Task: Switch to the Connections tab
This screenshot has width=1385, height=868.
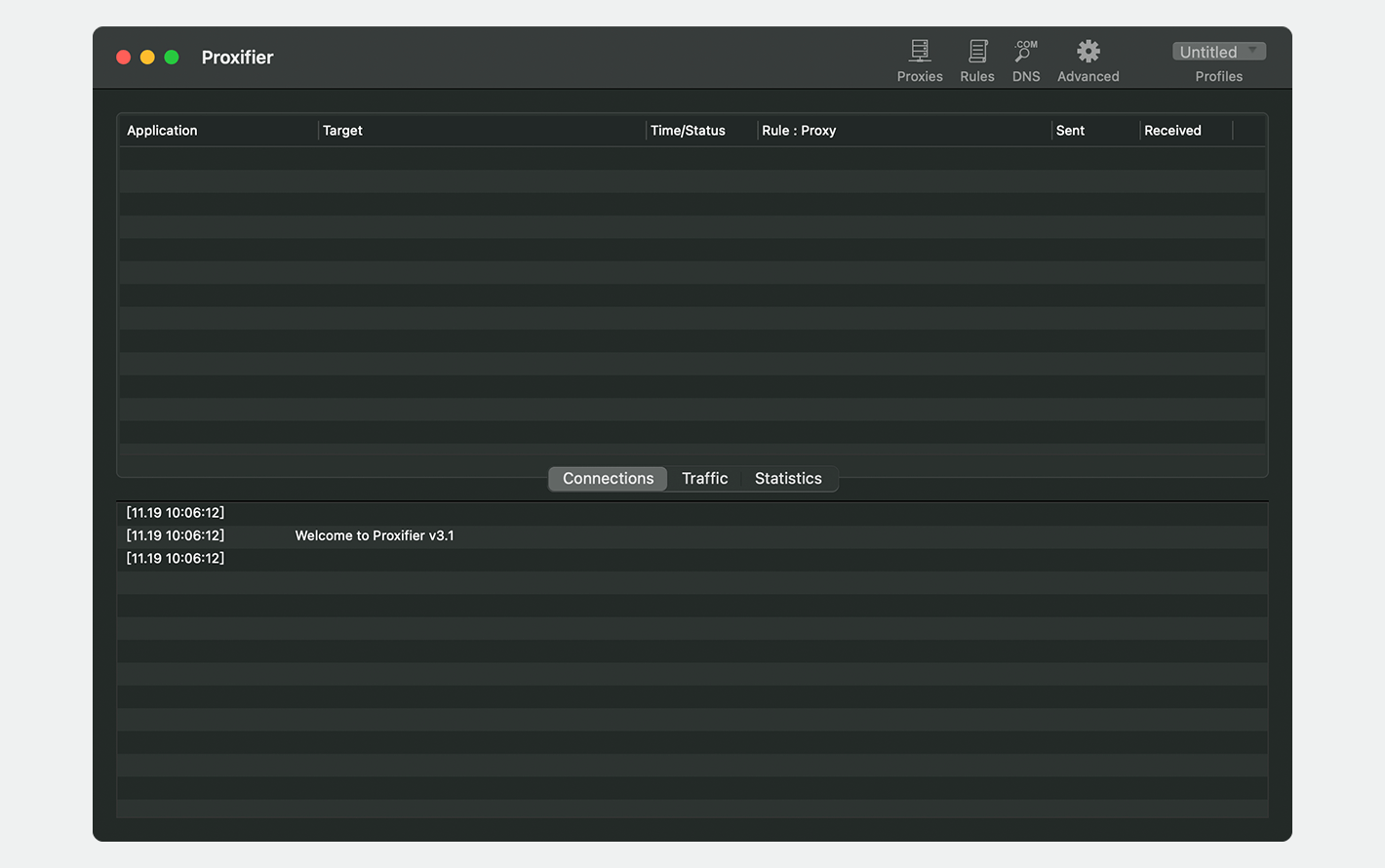Action: pos(608,479)
